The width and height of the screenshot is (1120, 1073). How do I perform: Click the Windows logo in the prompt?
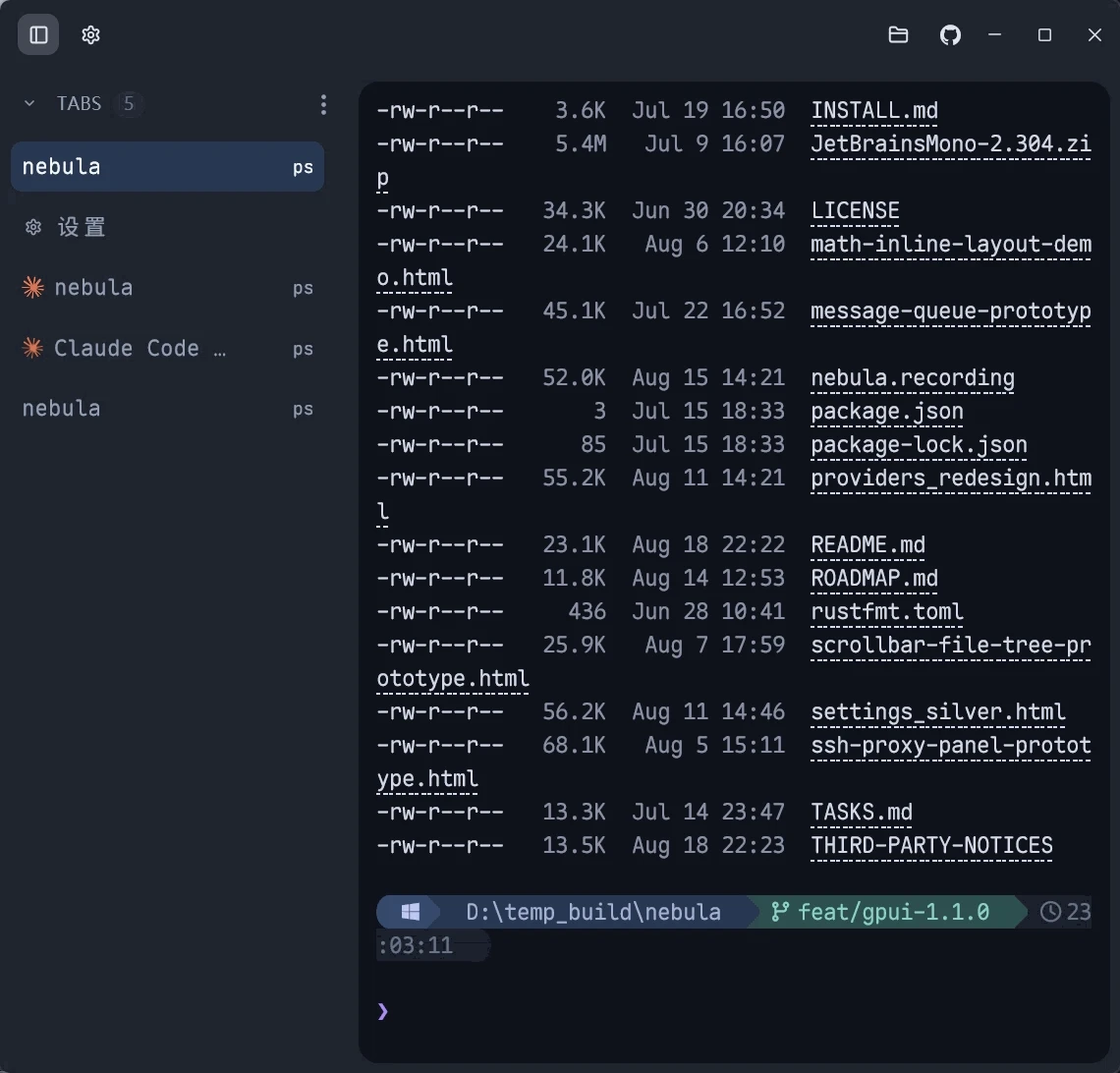pos(410,912)
